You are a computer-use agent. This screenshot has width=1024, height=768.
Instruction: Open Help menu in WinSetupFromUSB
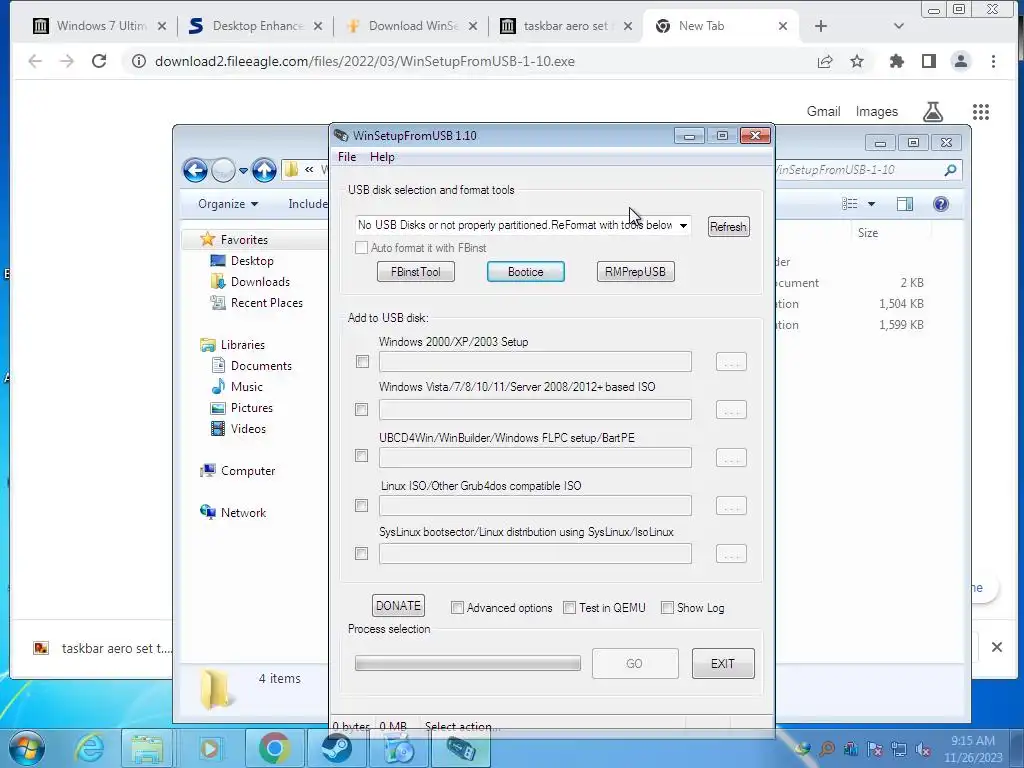coord(382,157)
